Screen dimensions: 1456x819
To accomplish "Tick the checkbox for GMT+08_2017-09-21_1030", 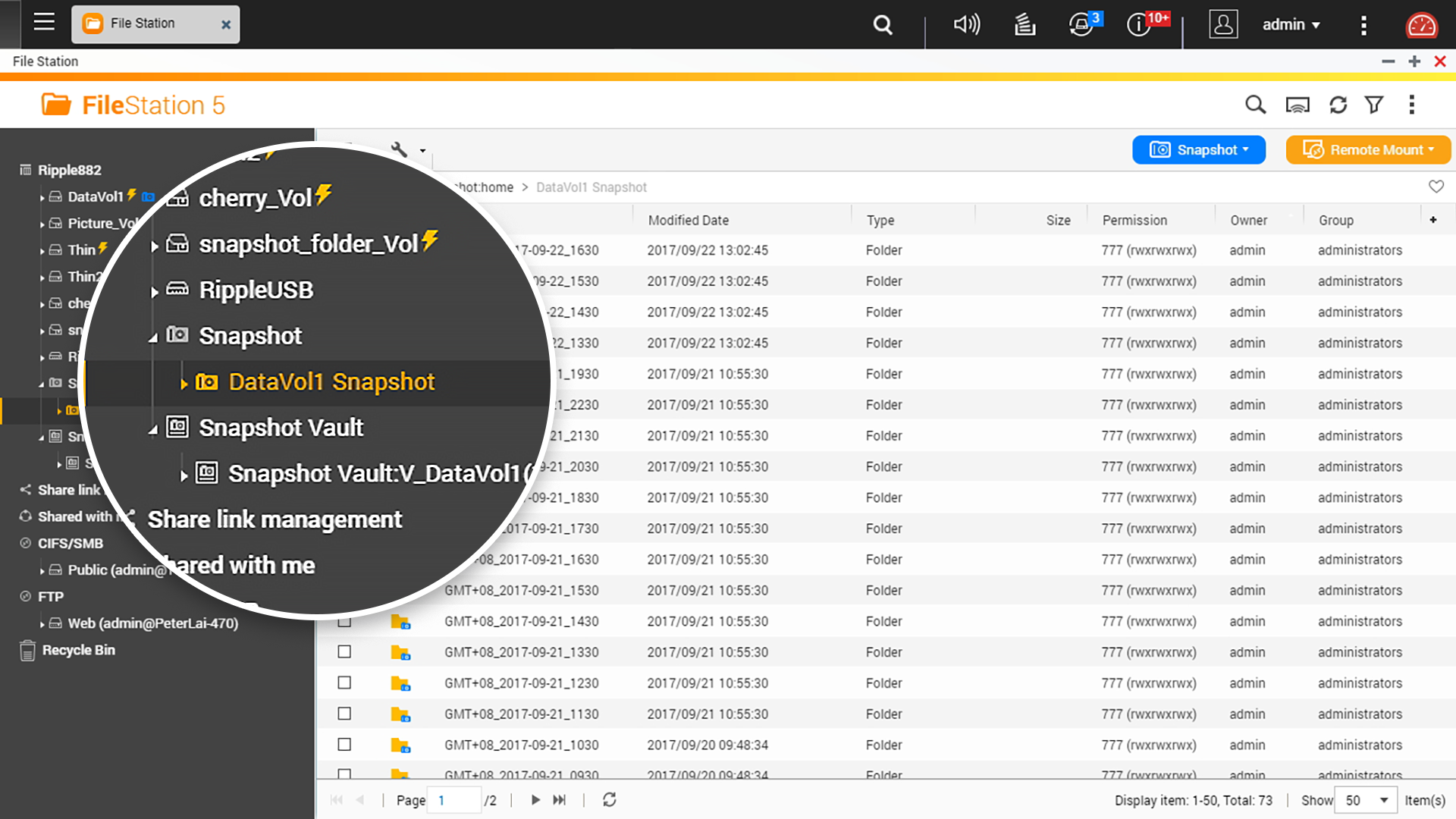I will click(x=344, y=745).
